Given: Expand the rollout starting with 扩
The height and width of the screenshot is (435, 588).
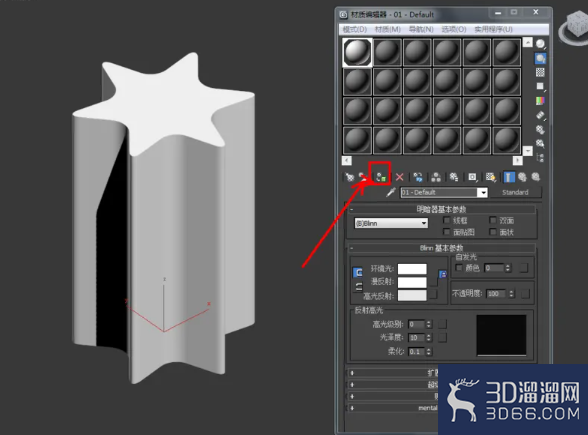Looking at the screenshot, I should 392,373.
